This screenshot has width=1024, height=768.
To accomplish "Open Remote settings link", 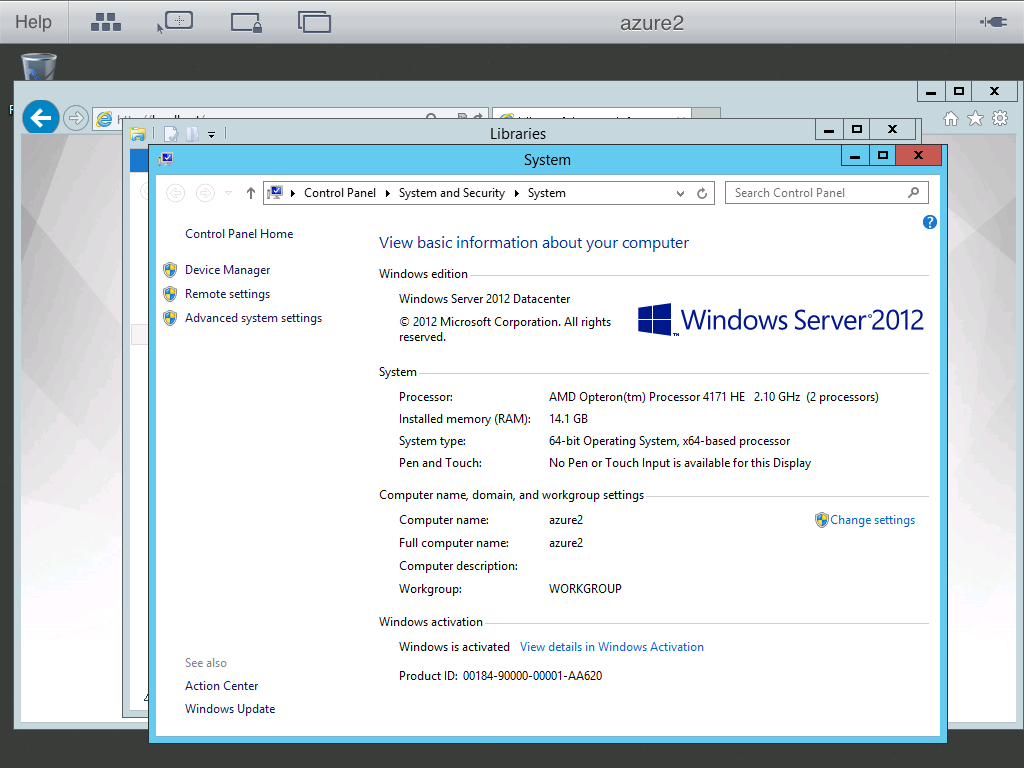I will 227,294.
